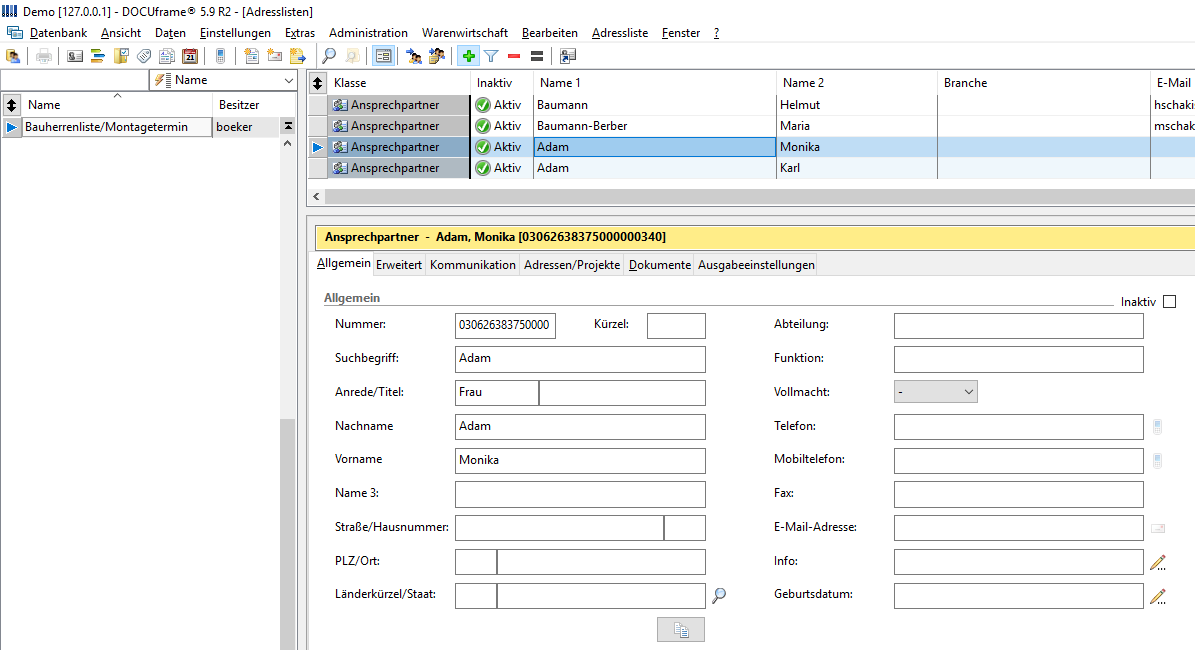The image size is (1195, 650).
Task: Open the Adressliste menu
Action: pyautogui.click(x=620, y=33)
